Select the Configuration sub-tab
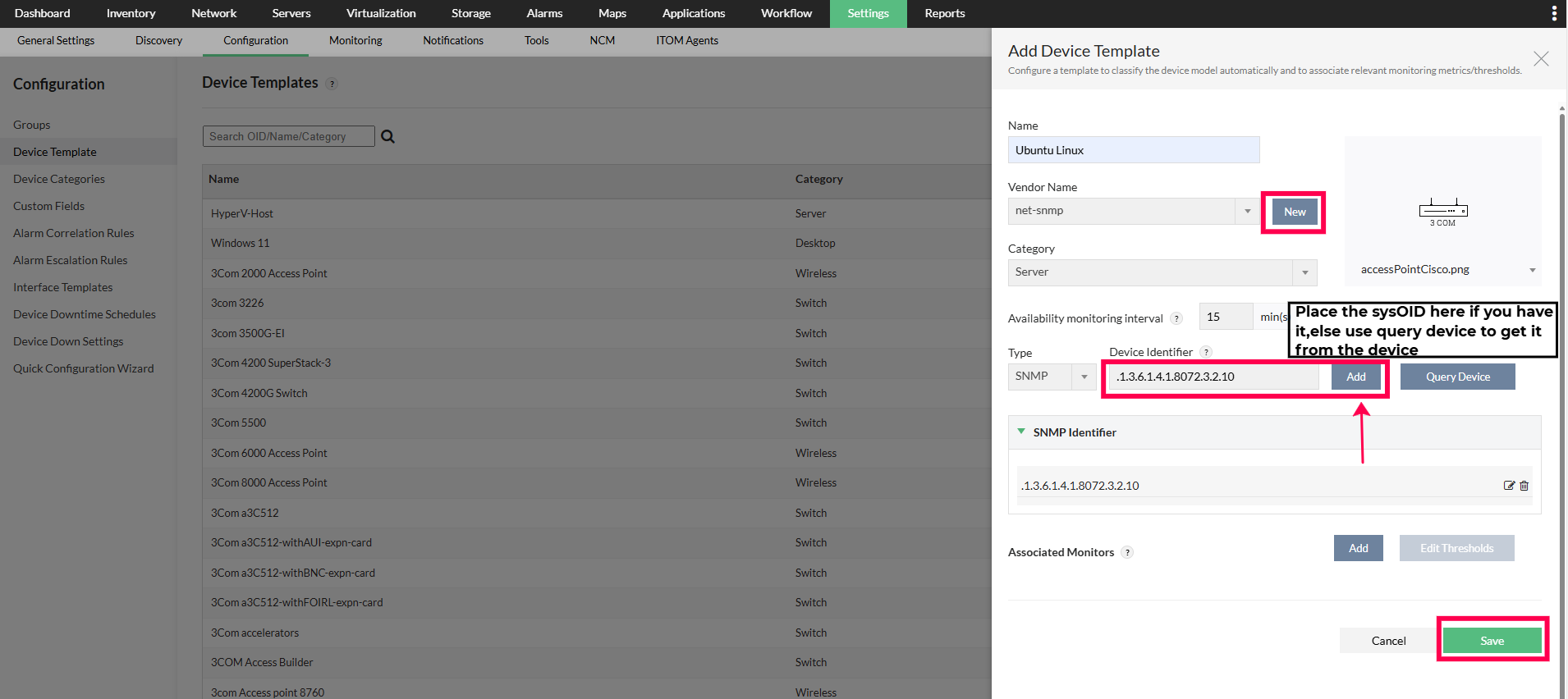 pos(255,41)
